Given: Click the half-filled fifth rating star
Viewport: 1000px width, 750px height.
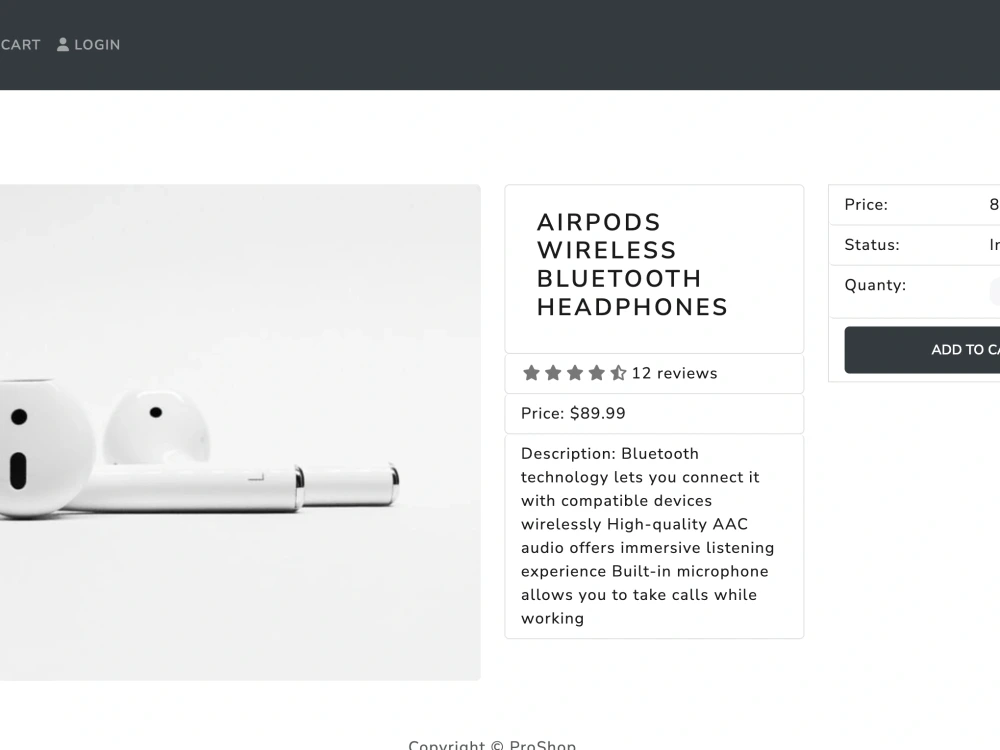Looking at the screenshot, I should [618, 373].
